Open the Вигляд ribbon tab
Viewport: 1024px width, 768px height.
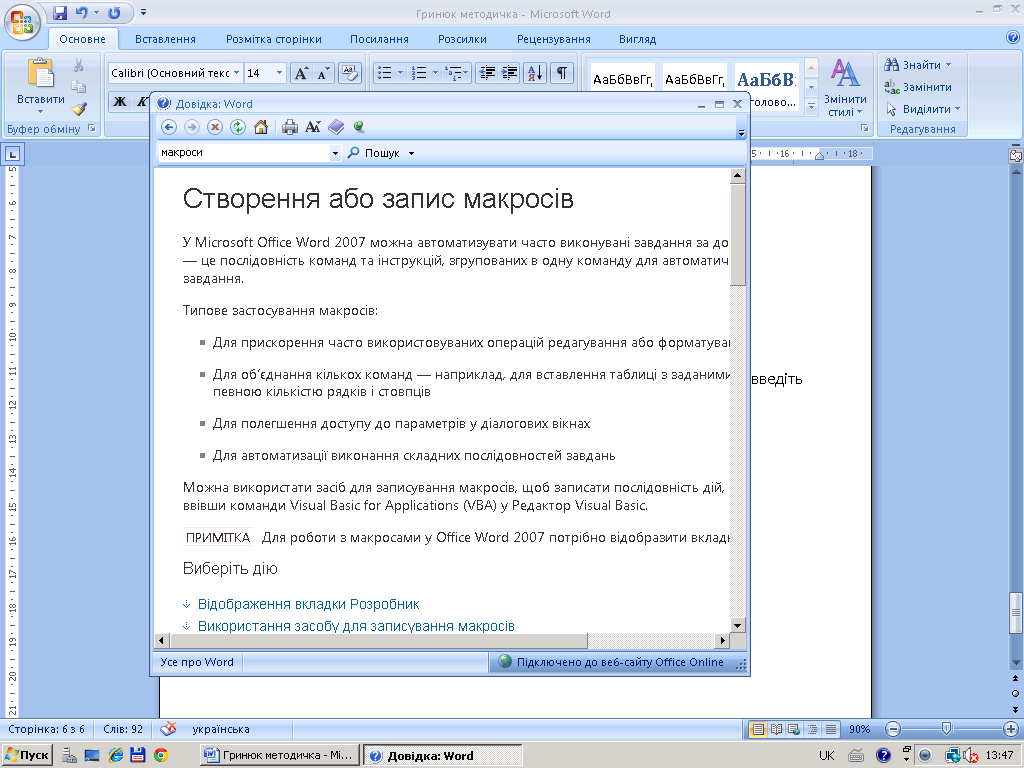coord(637,39)
